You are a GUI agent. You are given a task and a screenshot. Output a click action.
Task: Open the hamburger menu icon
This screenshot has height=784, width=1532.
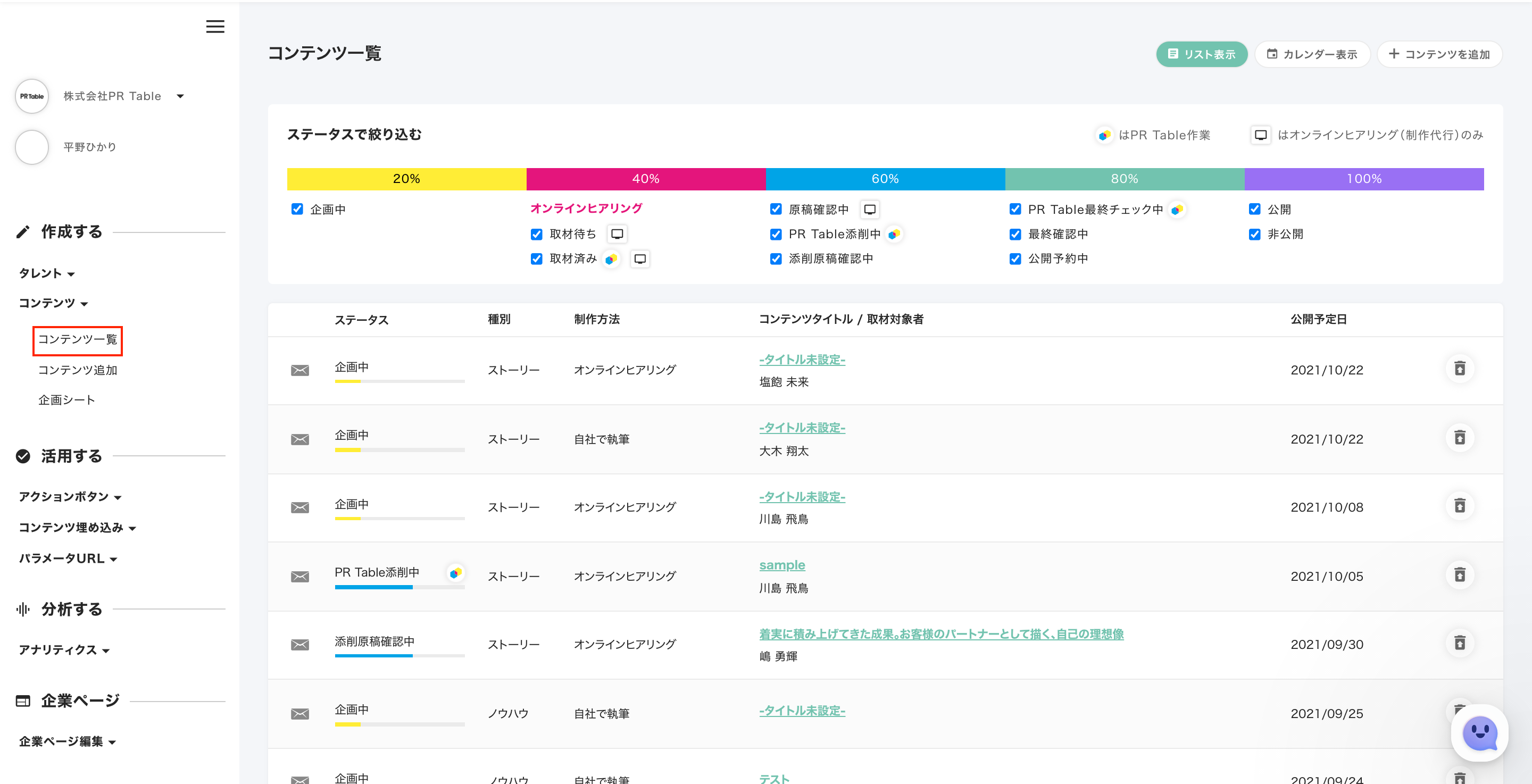click(215, 27)
